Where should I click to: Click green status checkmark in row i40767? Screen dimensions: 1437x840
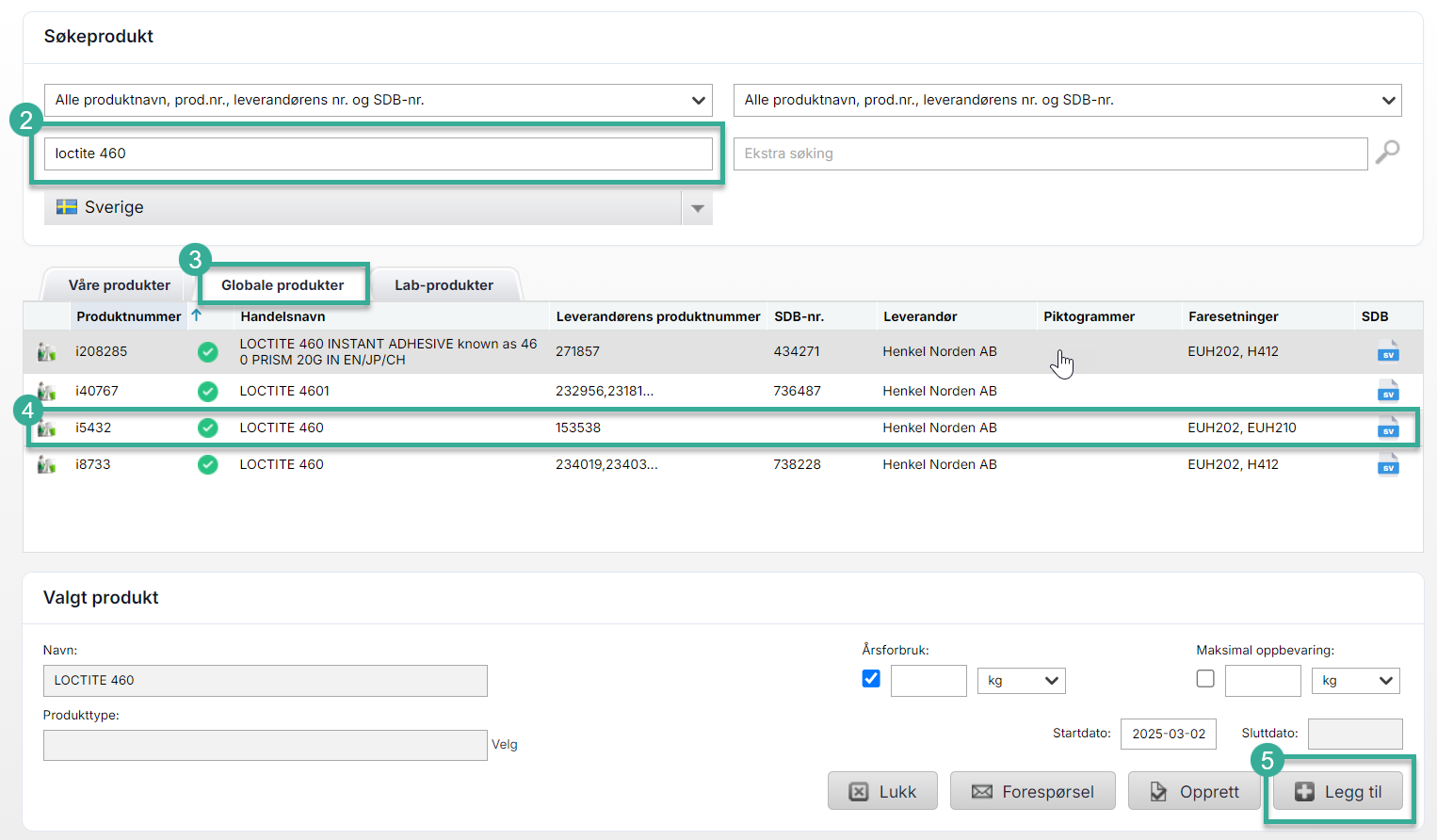pyautogui.click(x=208, y=392)
